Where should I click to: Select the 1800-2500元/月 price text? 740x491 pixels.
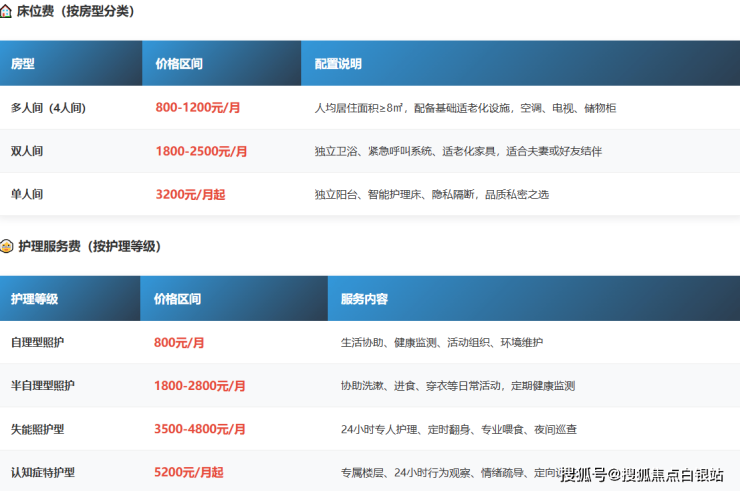click(x=201, y=152)
